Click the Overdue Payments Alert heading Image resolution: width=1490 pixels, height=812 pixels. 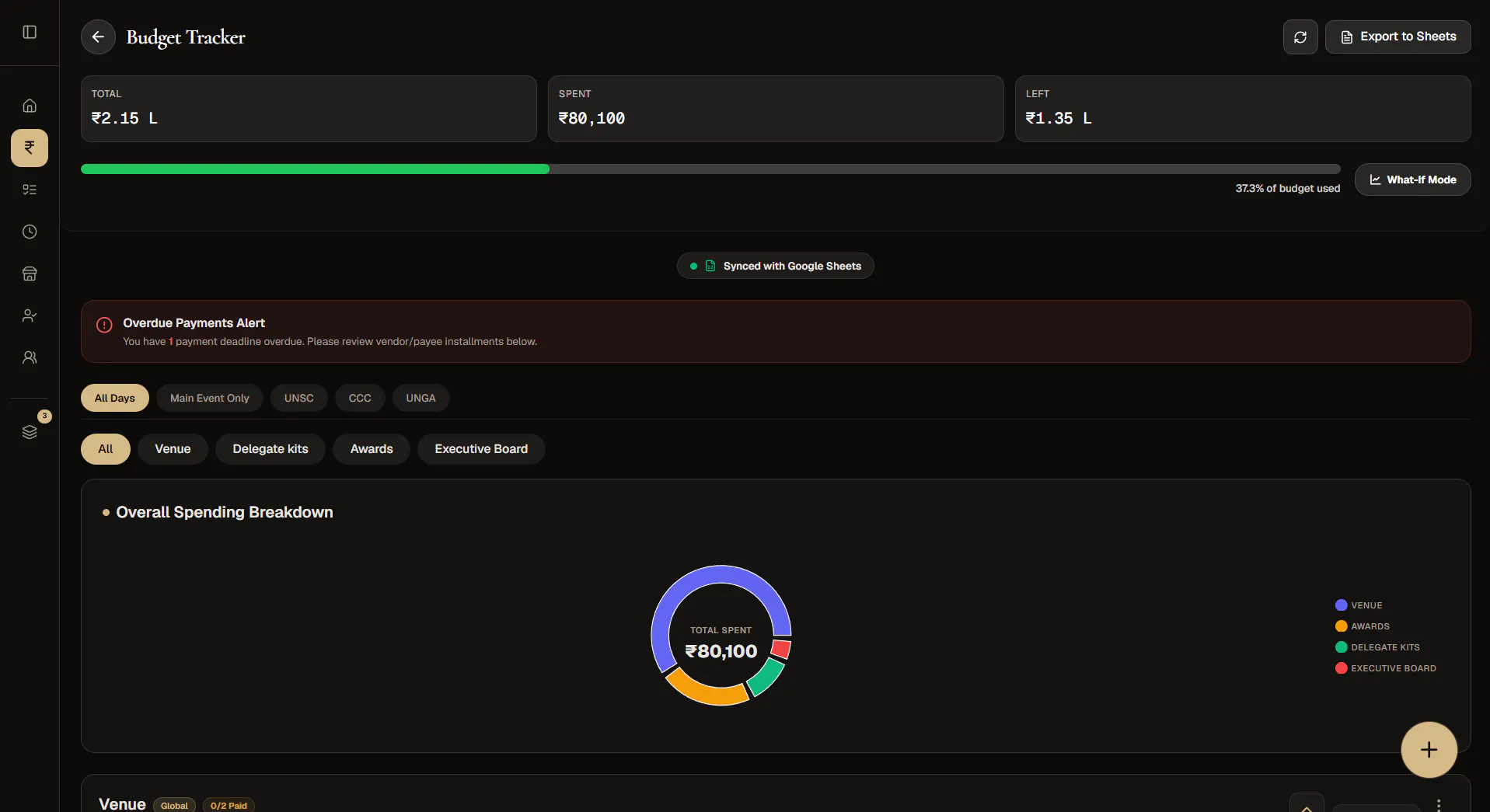coord(194,322)
